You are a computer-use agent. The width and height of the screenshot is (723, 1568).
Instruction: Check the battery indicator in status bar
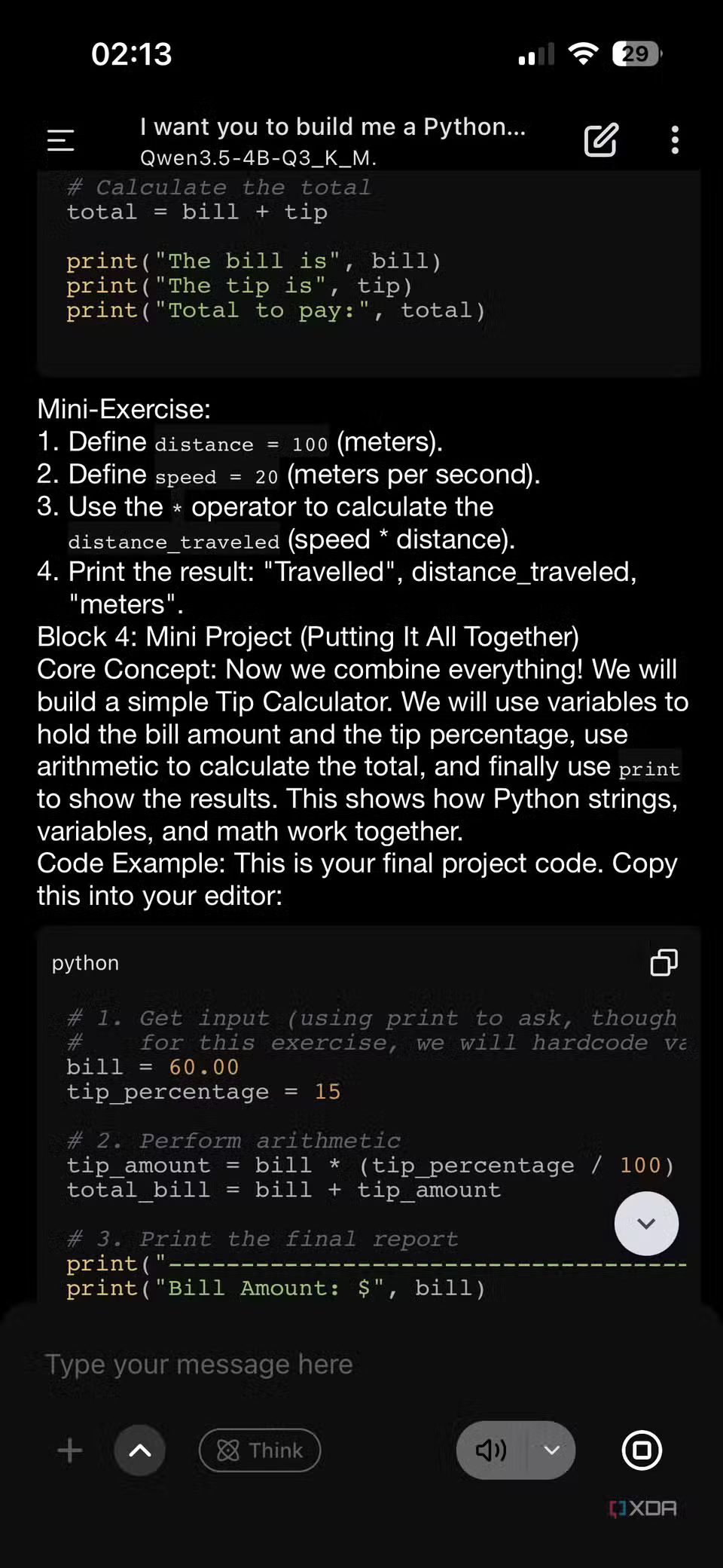point(637,54)
